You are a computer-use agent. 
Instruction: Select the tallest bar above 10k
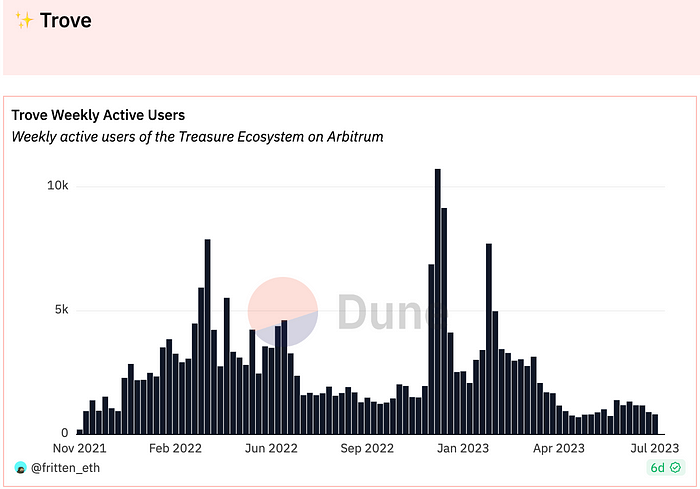pos(438,300)
